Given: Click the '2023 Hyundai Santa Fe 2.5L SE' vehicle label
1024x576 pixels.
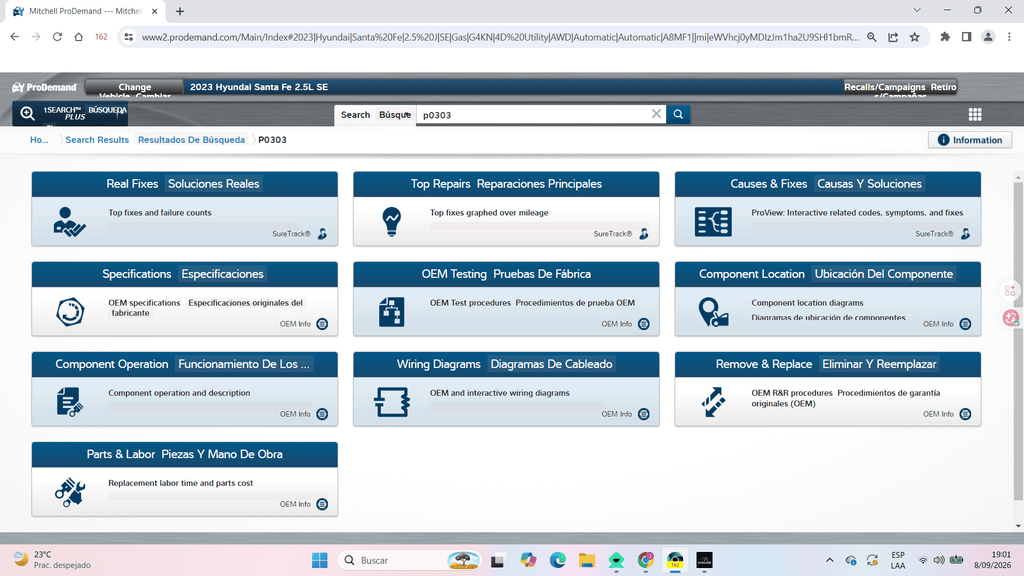Looking at the screenshot, I should click(259, 87).
